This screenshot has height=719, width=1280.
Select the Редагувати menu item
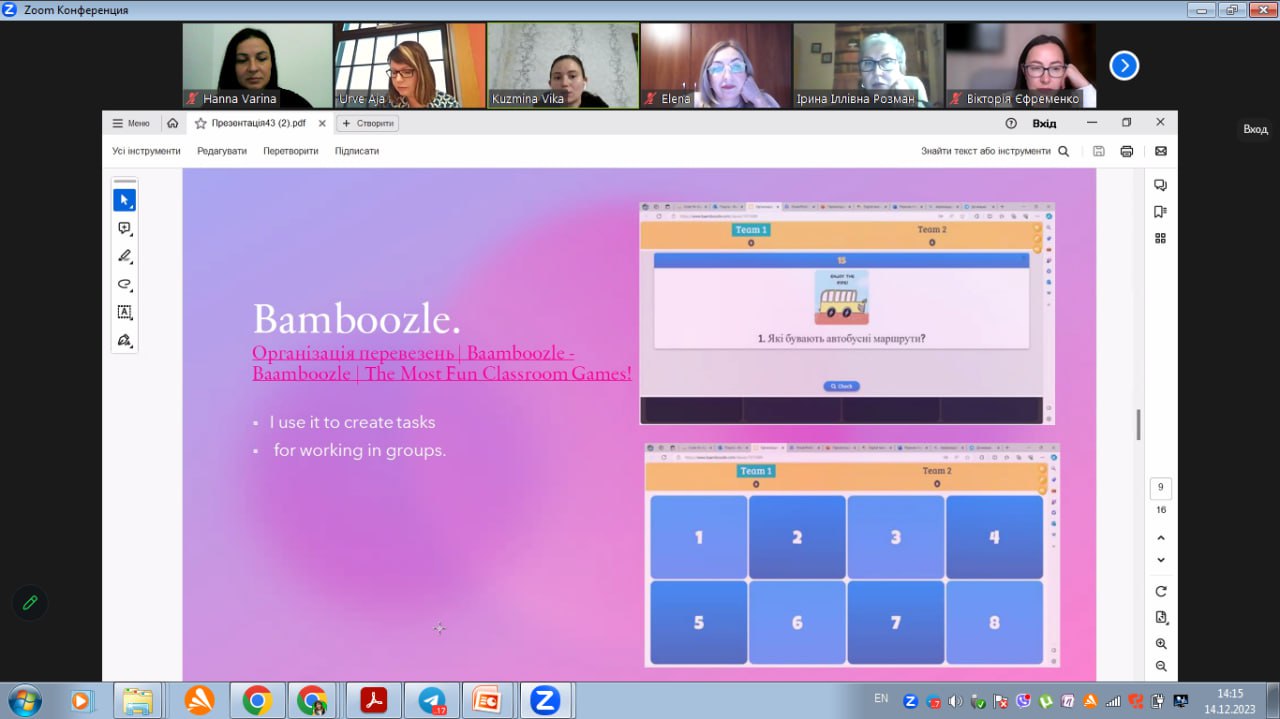pyautogui.click(x=222, y=151)
